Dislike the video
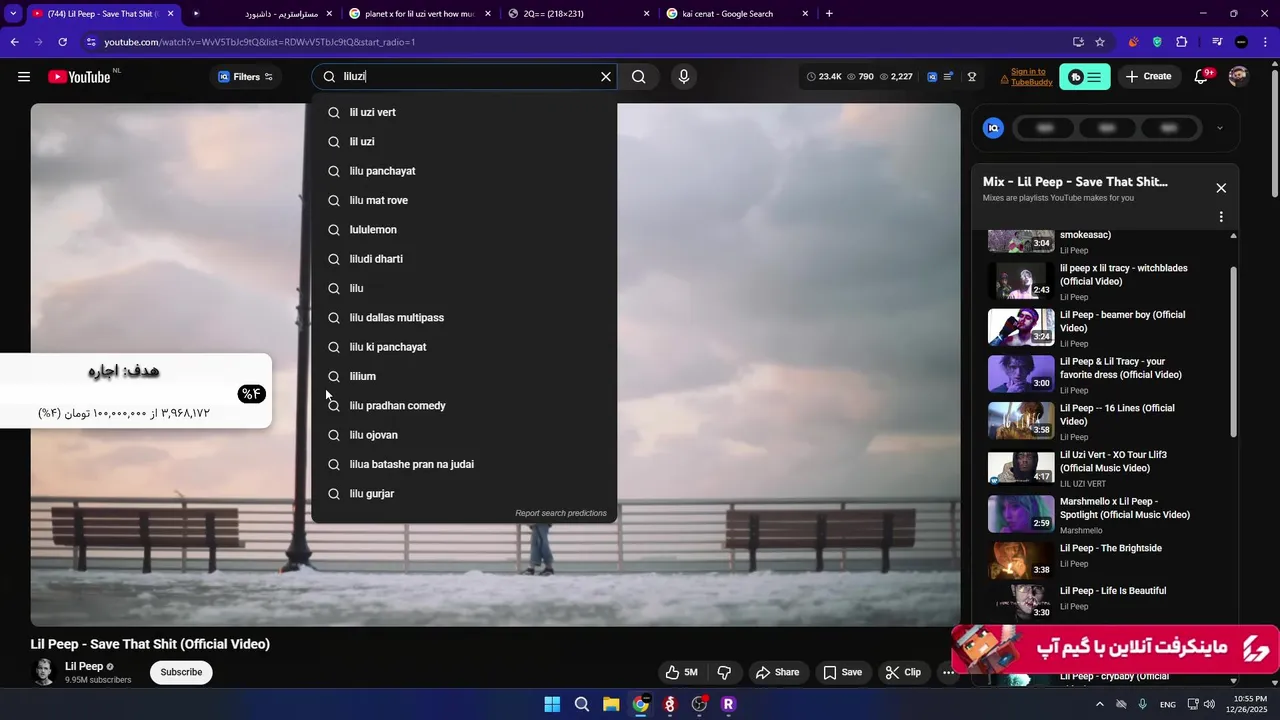 pyautogui.click(x=724, y=672)
